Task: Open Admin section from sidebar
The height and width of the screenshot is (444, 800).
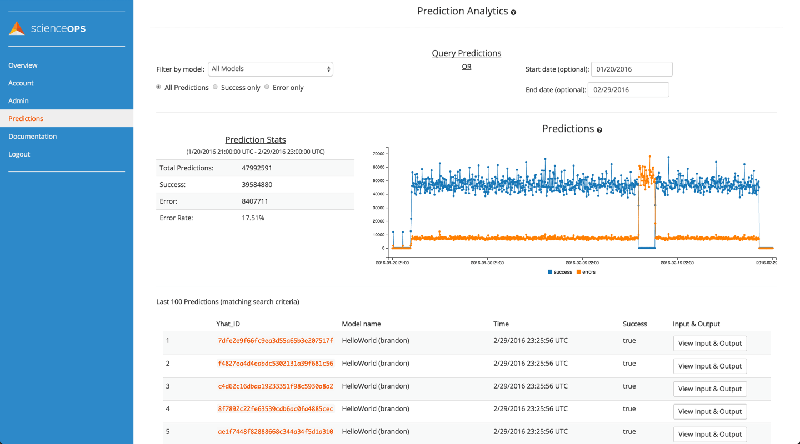Action: (18, 101)
